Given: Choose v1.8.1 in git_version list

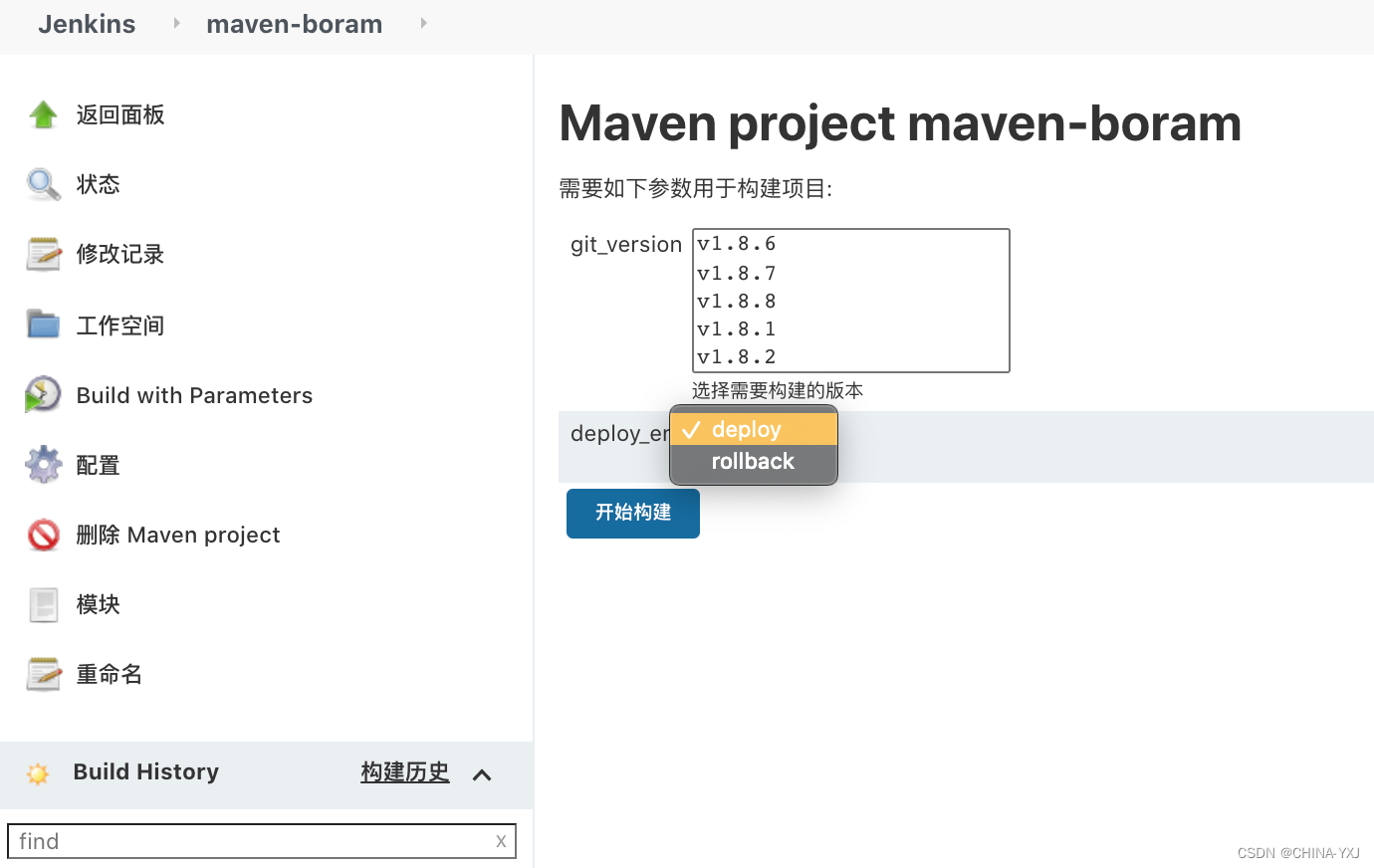Looking at the screenshot, I should (x=851, y=328).
